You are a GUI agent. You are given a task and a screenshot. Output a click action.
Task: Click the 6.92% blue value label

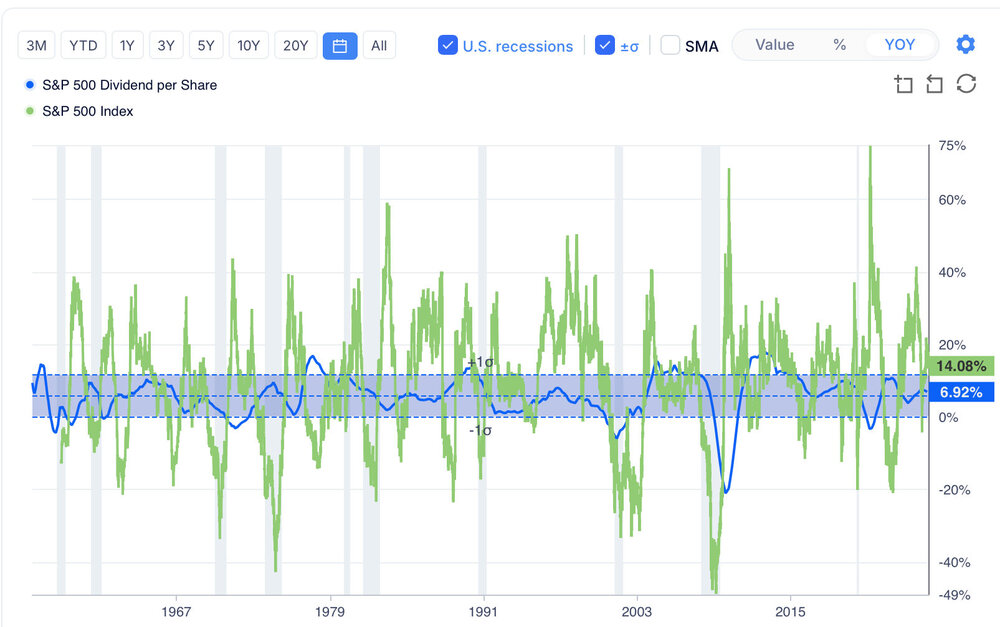pyautogui.click(x=961, y=393)
